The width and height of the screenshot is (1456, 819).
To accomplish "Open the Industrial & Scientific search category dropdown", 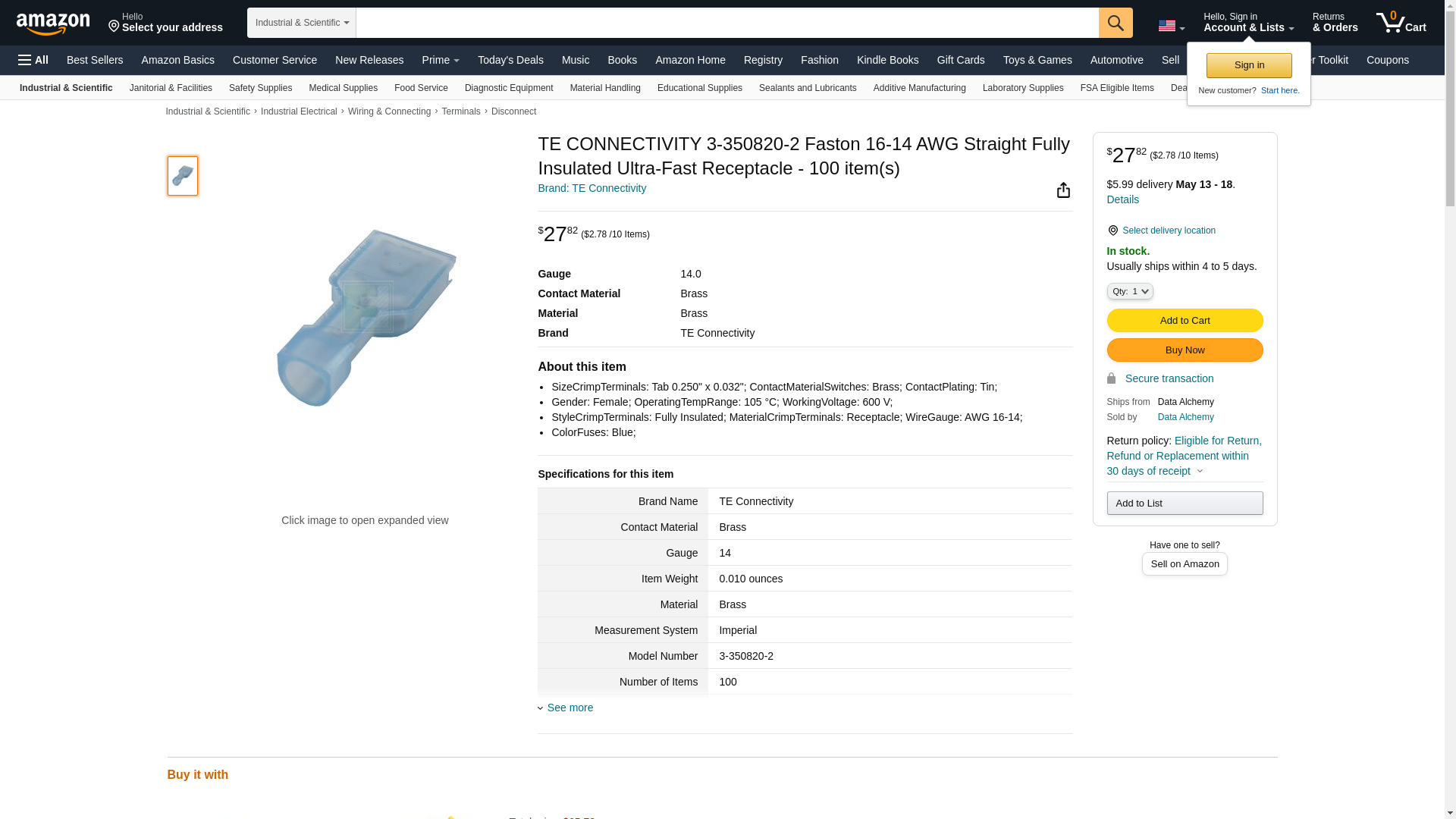I will tap(302, 23).
